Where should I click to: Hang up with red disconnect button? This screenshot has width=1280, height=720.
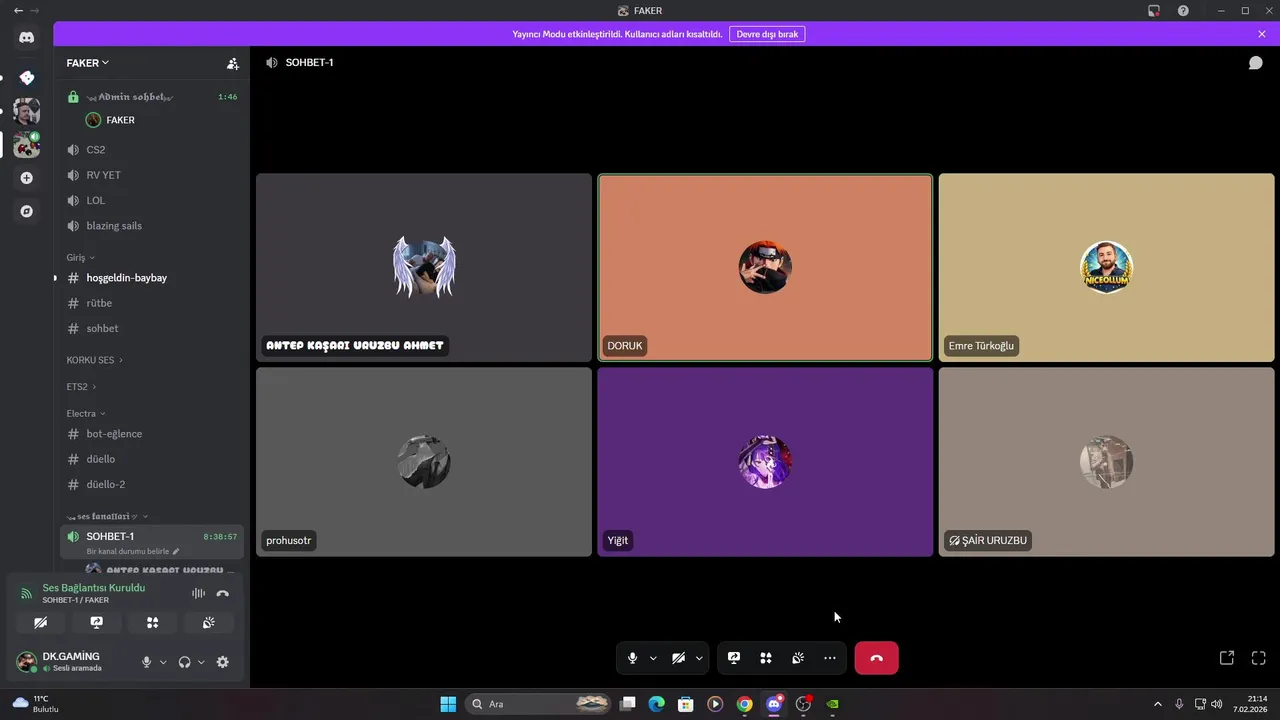[x=877, y=658]
